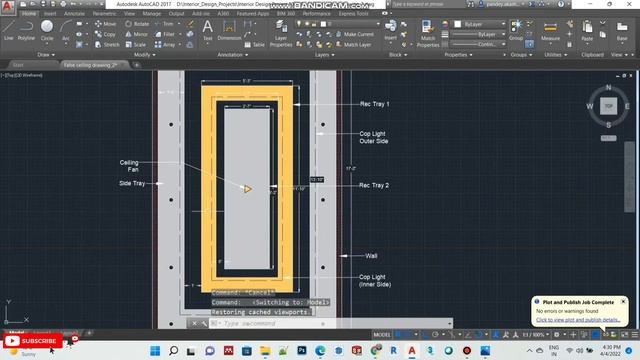
Task: Expand the Block panel
Action: point(398,55)
